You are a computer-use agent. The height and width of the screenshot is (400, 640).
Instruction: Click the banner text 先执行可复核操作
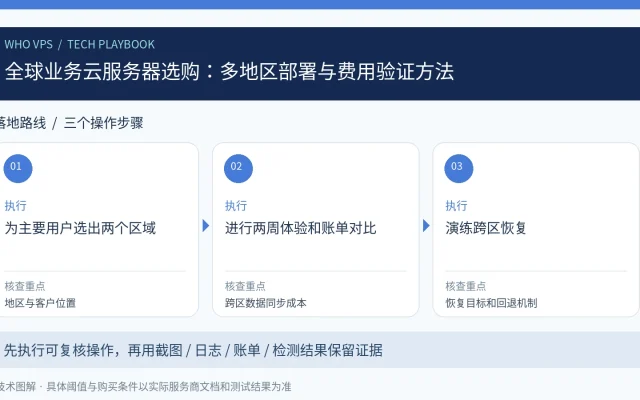58,350
